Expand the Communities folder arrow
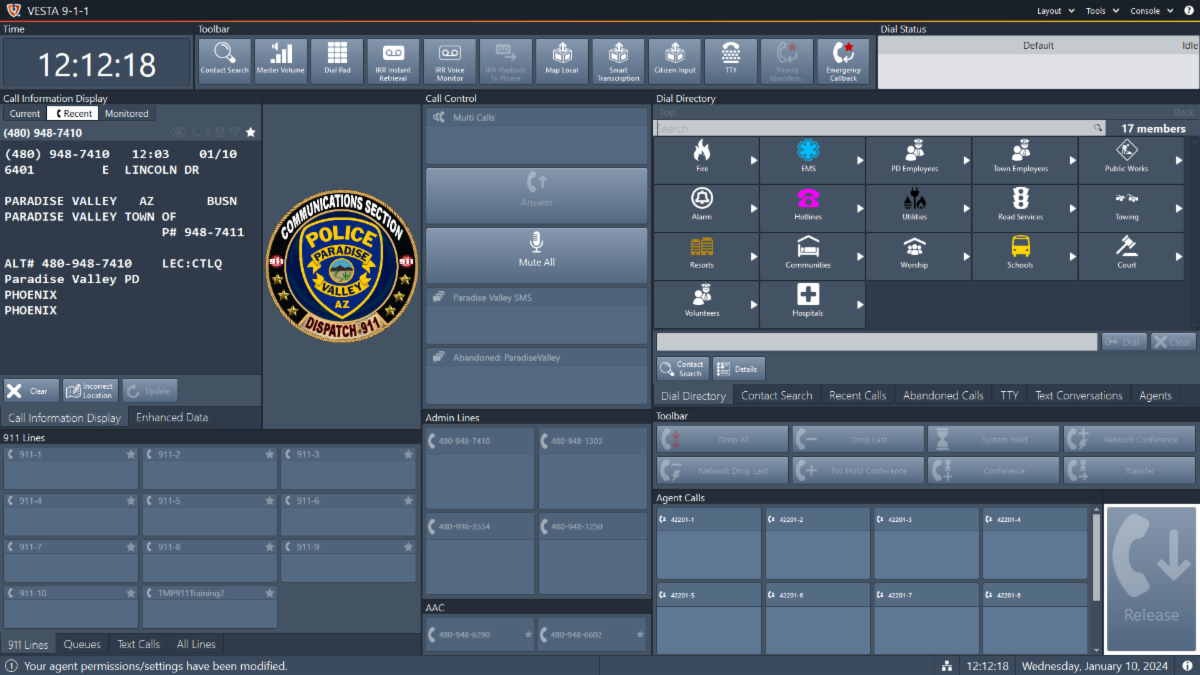Viewport: 1200px width, 675px height. click(859, 256)
